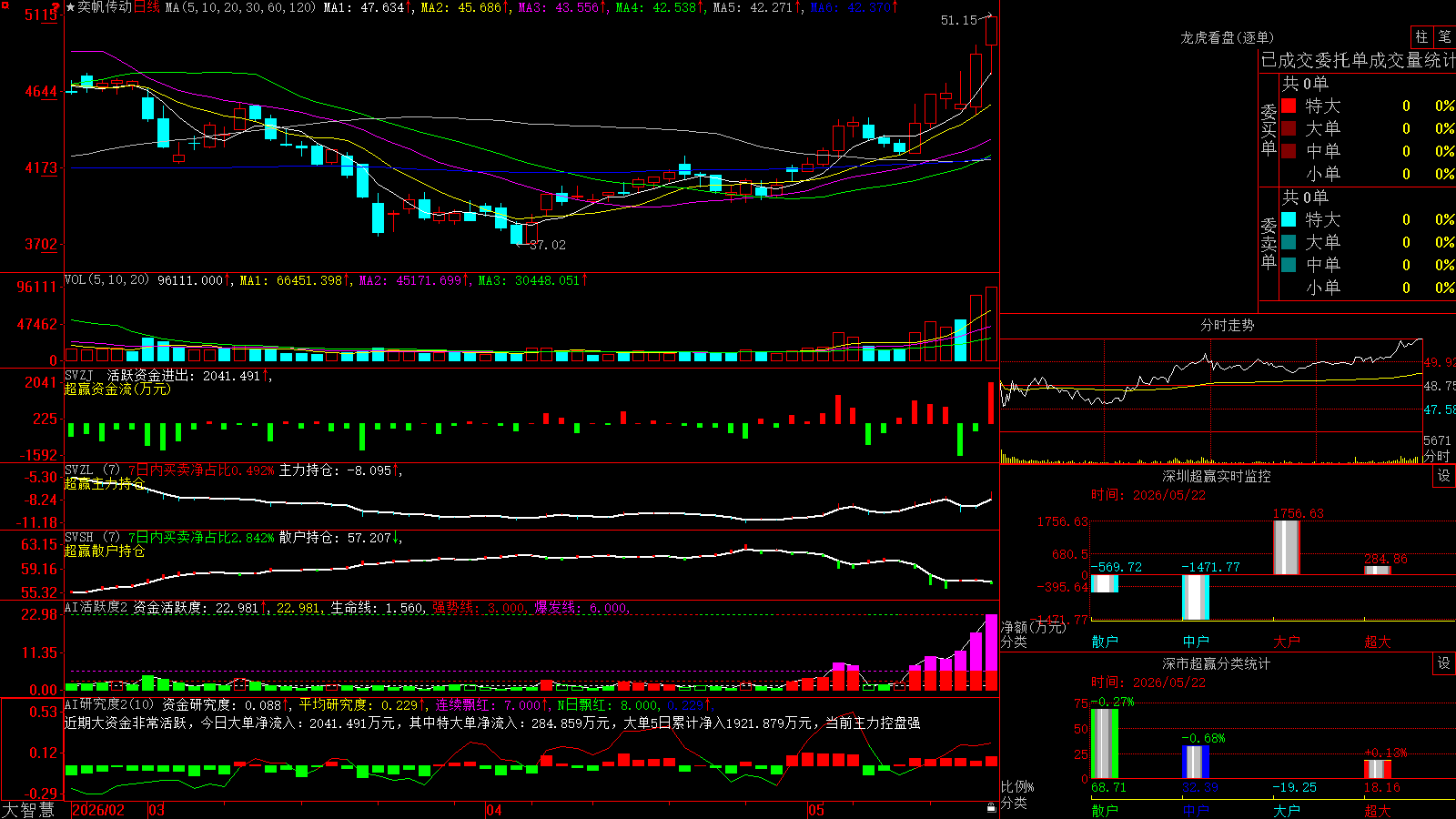Click the 日线 period label
The width and height of the screenshot is (1456, 819).
click(147, 7)
